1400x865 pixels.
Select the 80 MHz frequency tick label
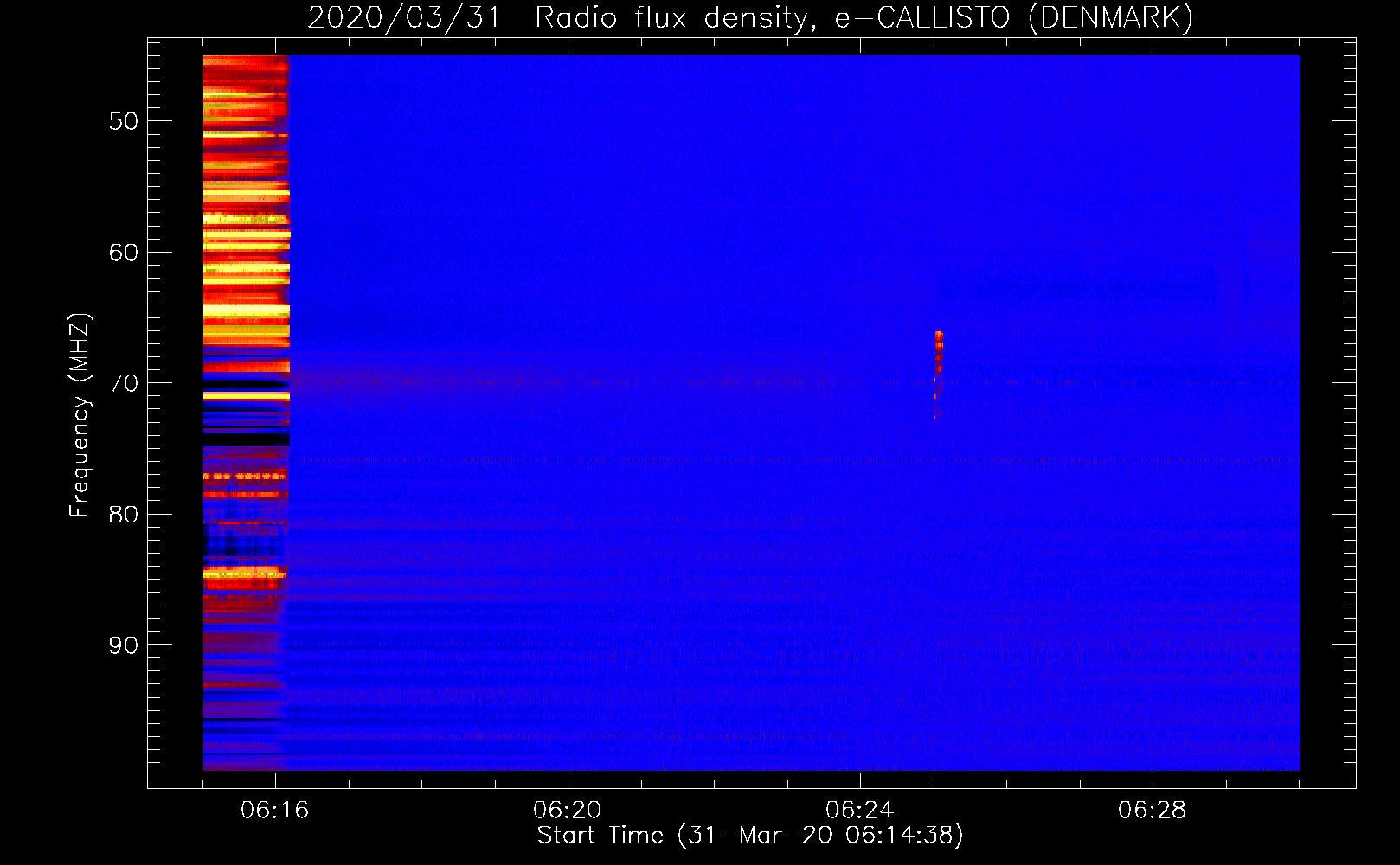coord(124,515)
